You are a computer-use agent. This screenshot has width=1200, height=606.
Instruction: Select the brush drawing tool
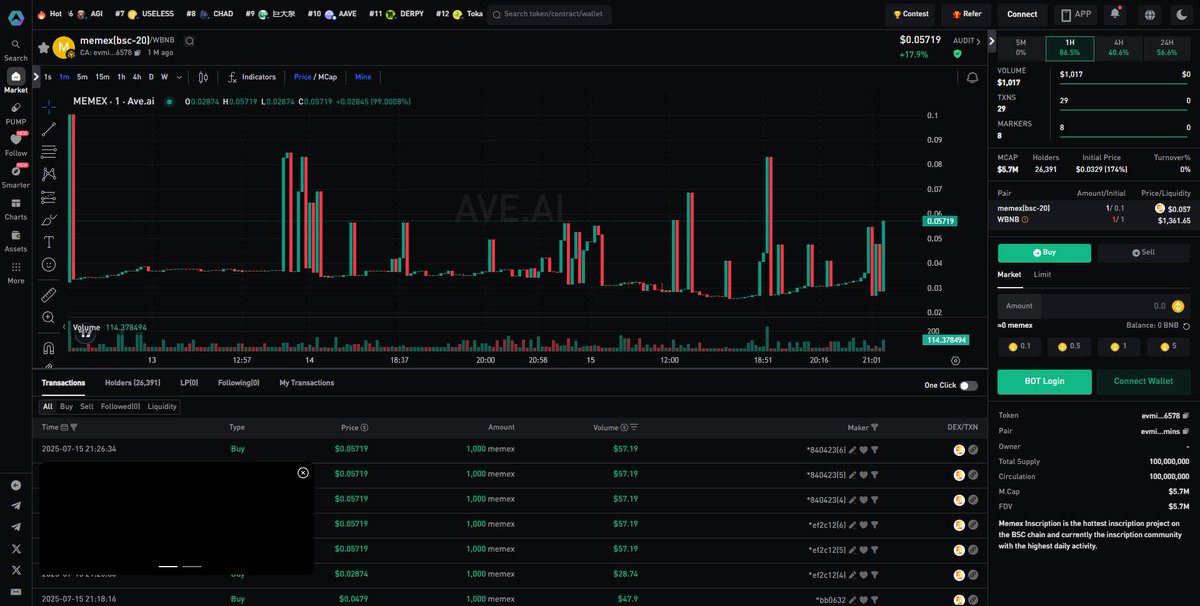pyautogui.click(x=49, y=220)
